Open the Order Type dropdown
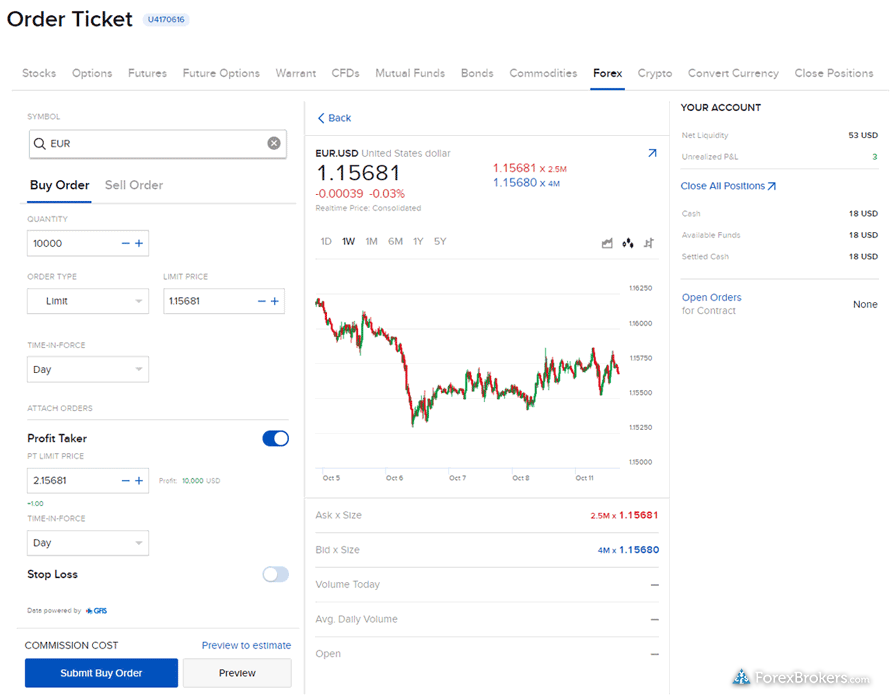This screenshot has width=895, height=700. click(x=88, y=301)
